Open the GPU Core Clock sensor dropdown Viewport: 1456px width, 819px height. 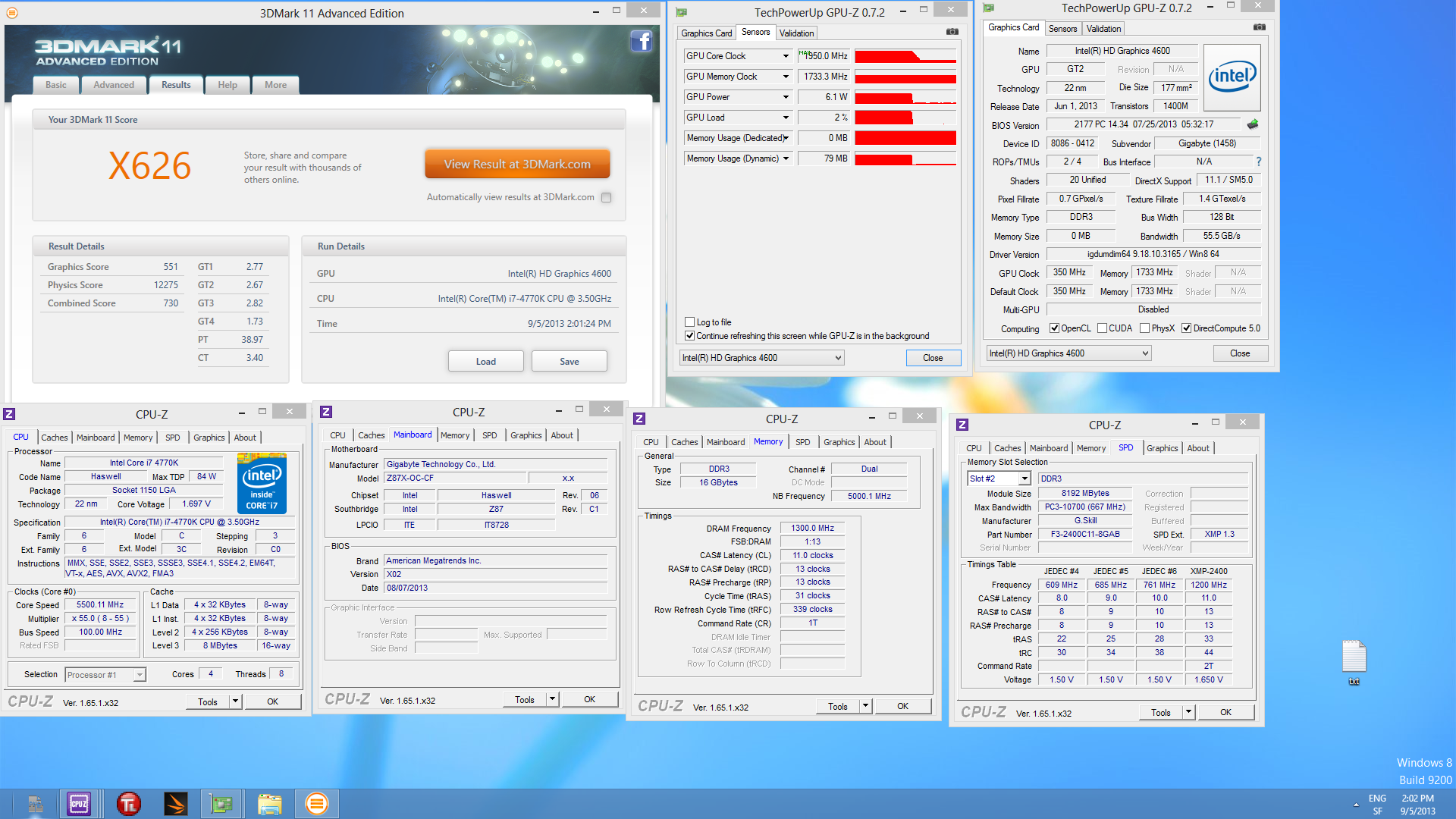(x=786, y=56)
